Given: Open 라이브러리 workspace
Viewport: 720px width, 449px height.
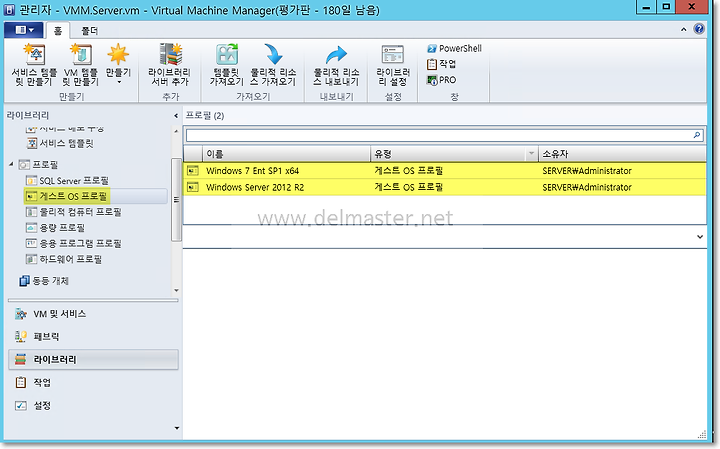Looking at the screenshot, I should tap(93, 359).
